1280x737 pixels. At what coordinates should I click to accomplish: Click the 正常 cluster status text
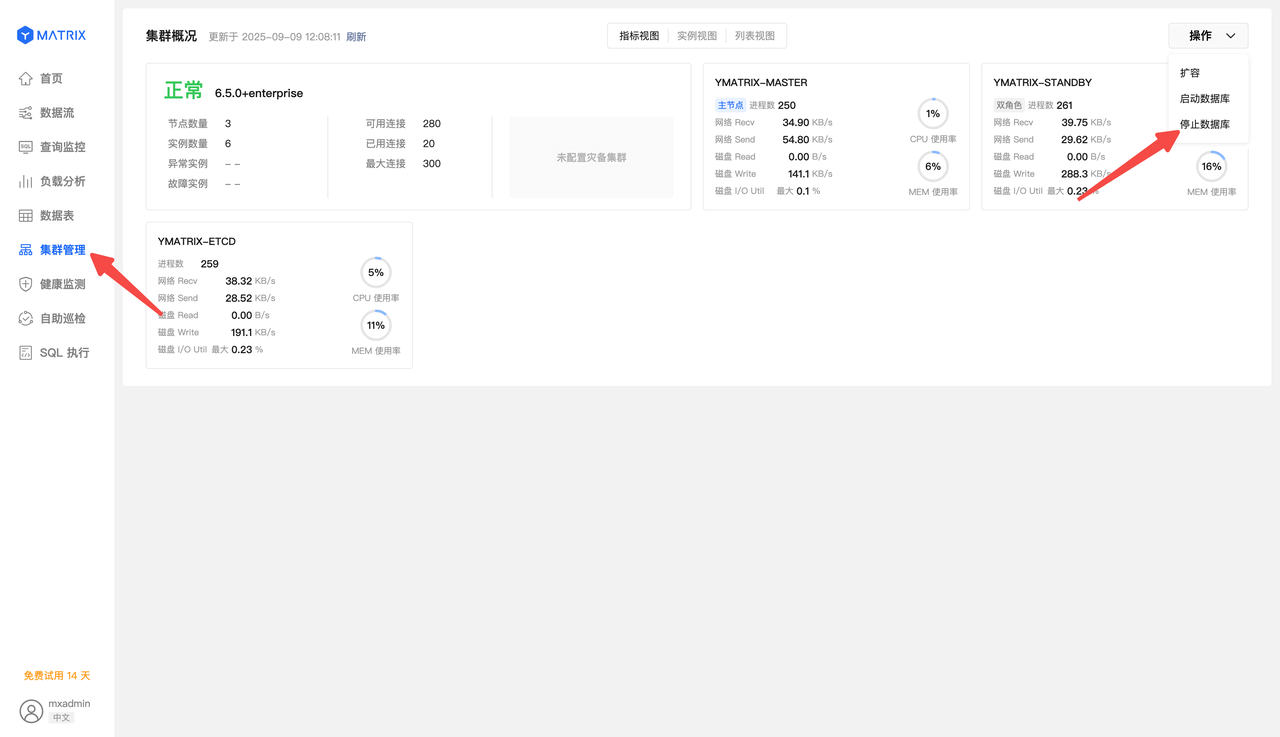pyautogui.click(x=184, y=91)
